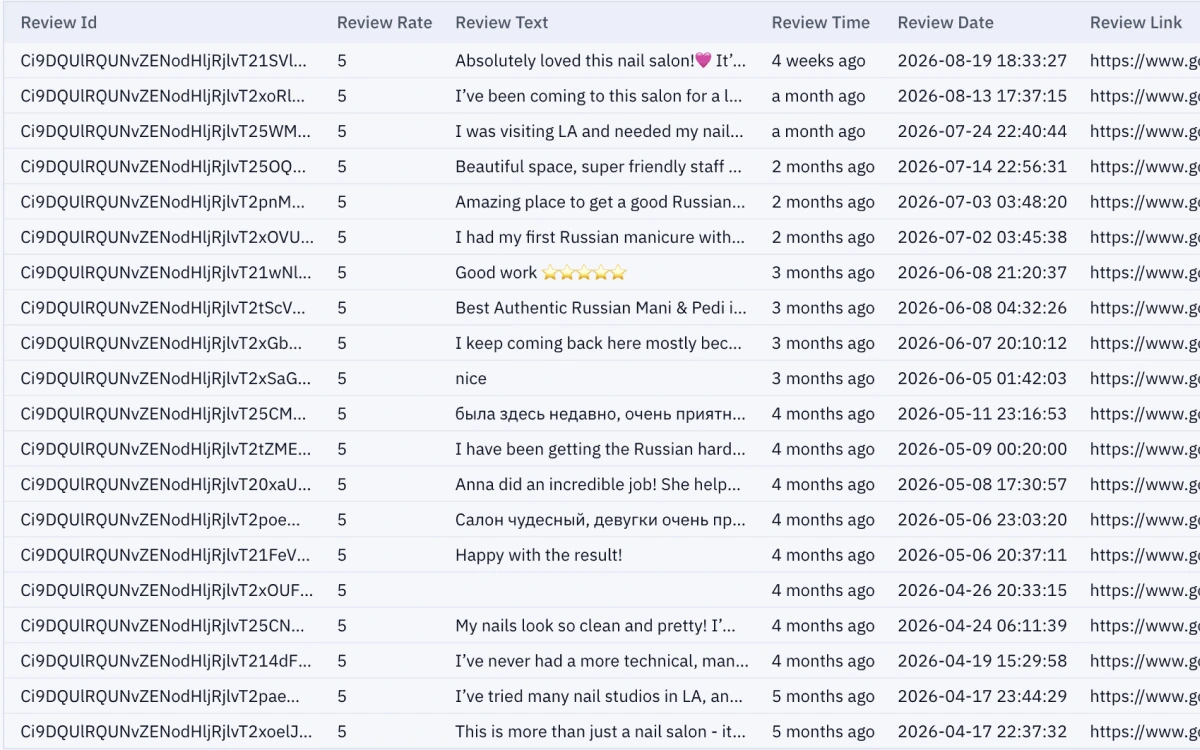
Task: Select date 2026-05-06 23:03:20
Action: click(982, 520)
